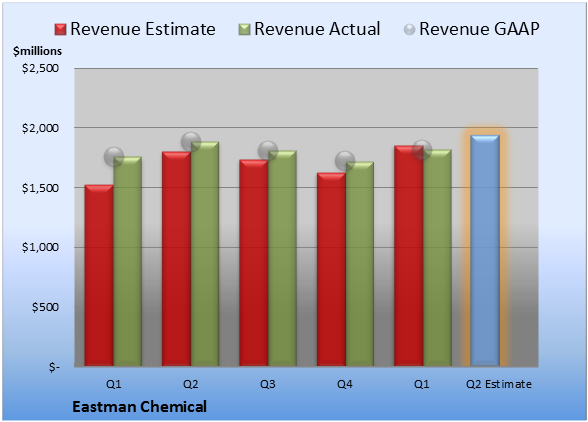The image size is (588, 422).
Task: Click the '$-' zero axis label
Action: pyautogui.click(x=54, y=367)
